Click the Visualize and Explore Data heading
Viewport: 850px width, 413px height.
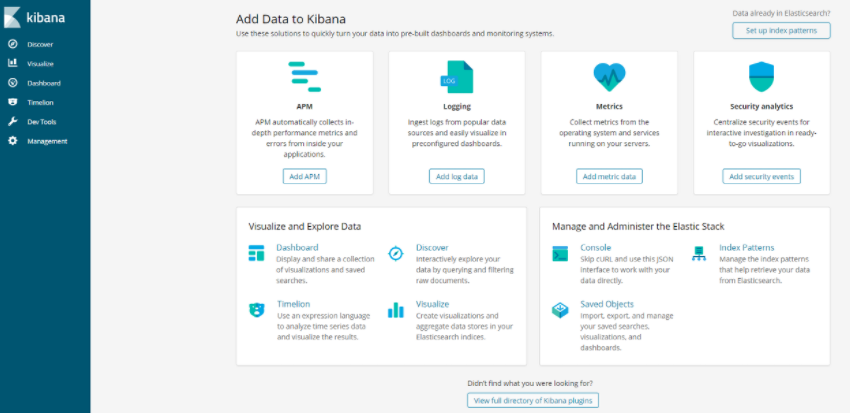coord(305,227)
